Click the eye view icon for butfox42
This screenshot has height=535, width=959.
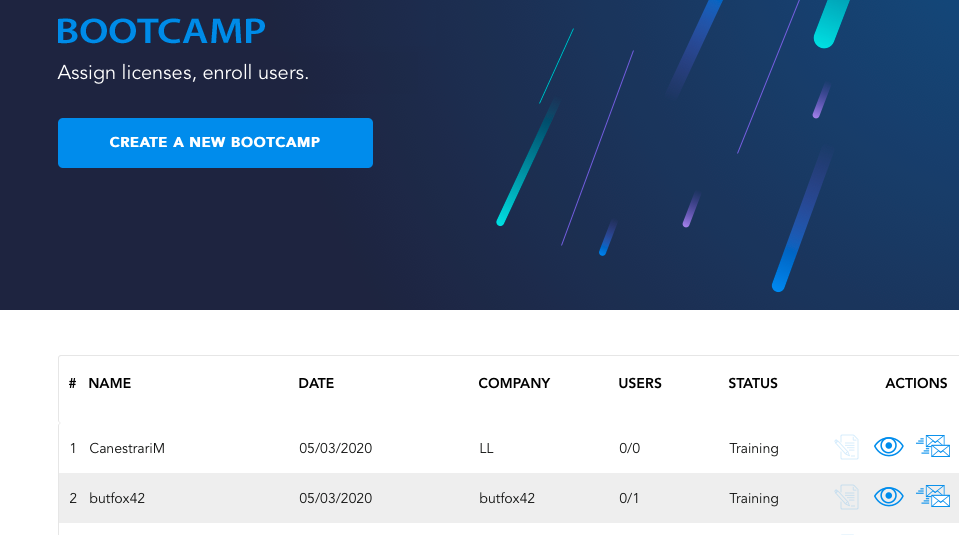pos(888,496)
